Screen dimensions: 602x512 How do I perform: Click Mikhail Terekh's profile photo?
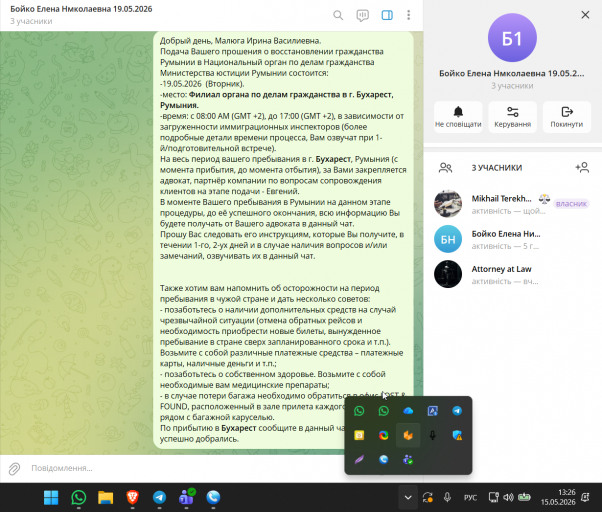(448, 204)
